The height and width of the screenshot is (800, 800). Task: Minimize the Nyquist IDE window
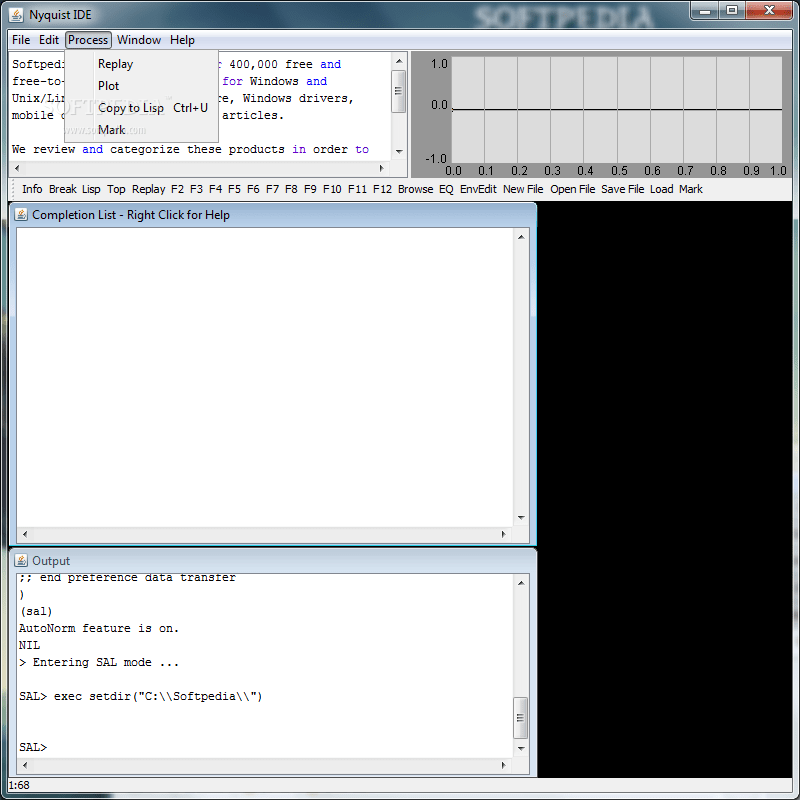(x=705, y=11)
